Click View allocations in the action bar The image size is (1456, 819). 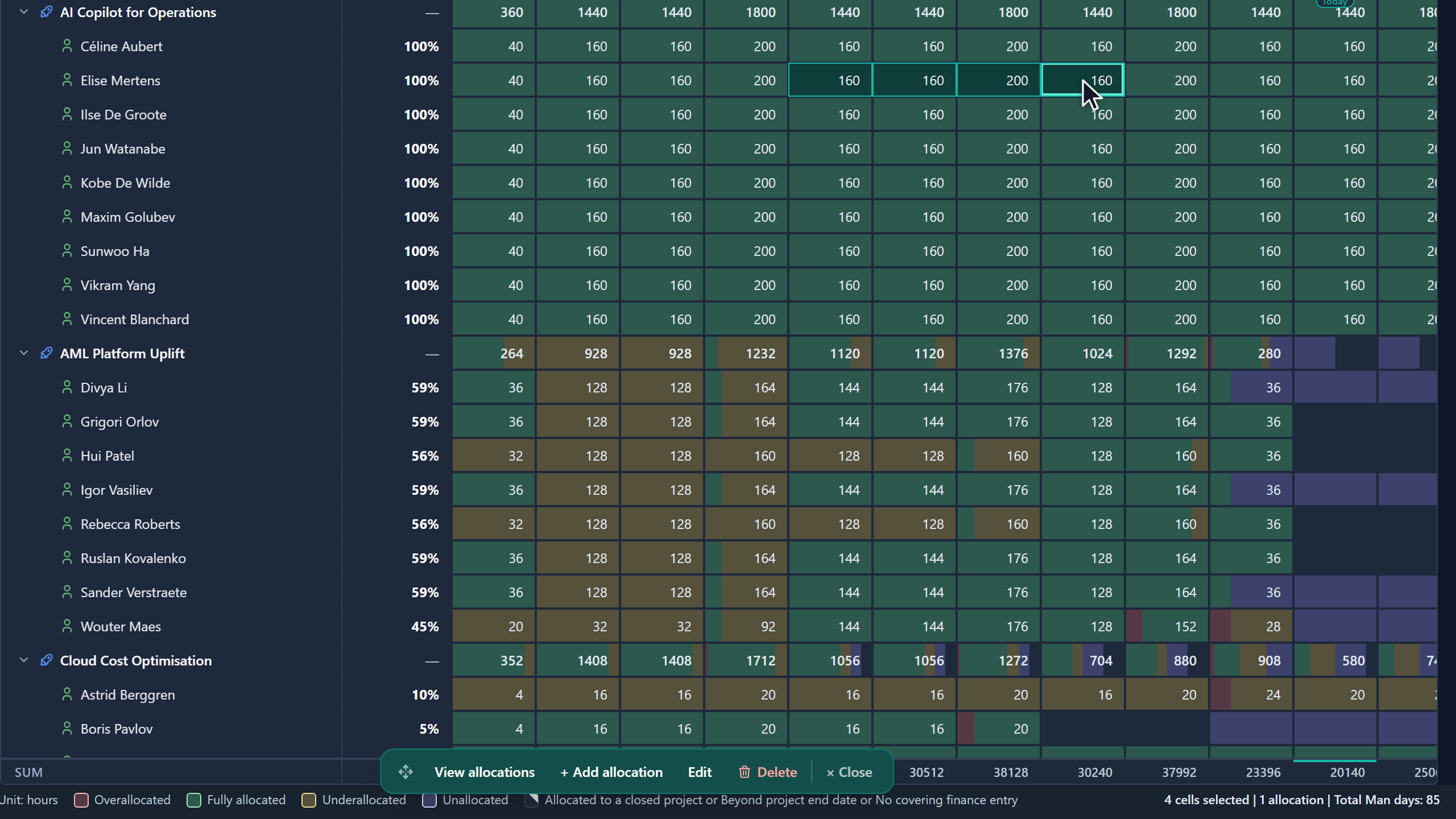point(485,772)
